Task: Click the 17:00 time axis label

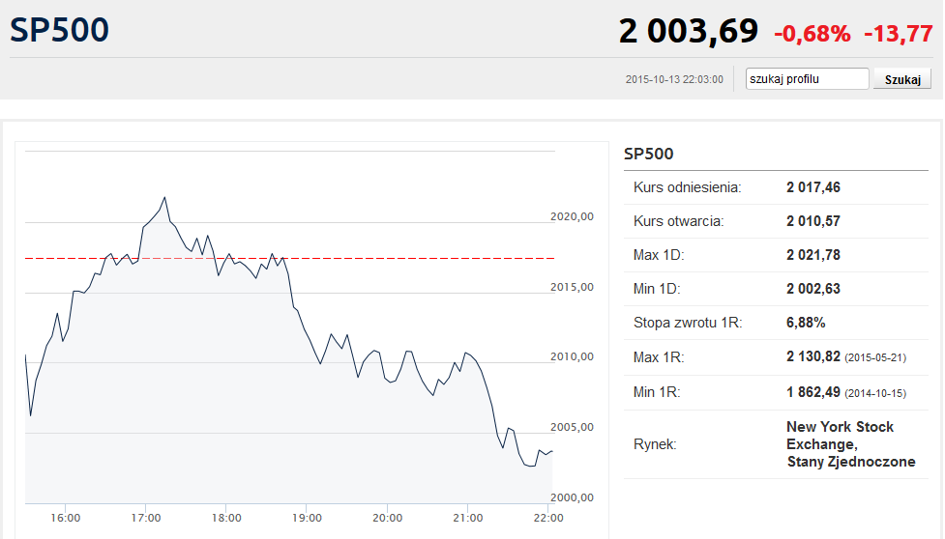Action: pyautogui.click(x=146, y=518)
